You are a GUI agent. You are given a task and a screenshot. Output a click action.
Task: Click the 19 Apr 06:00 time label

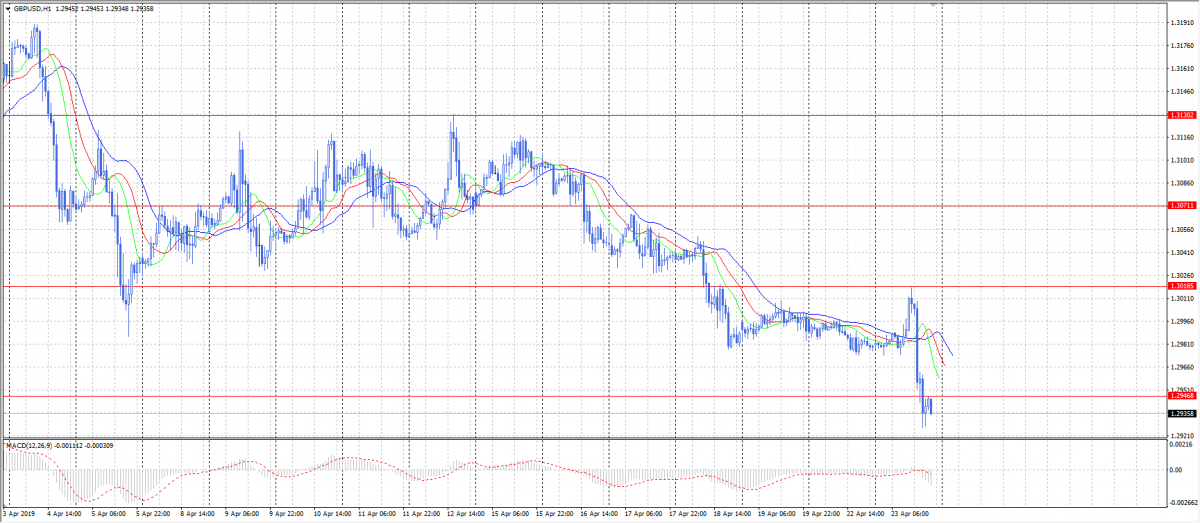coord(775,514)
